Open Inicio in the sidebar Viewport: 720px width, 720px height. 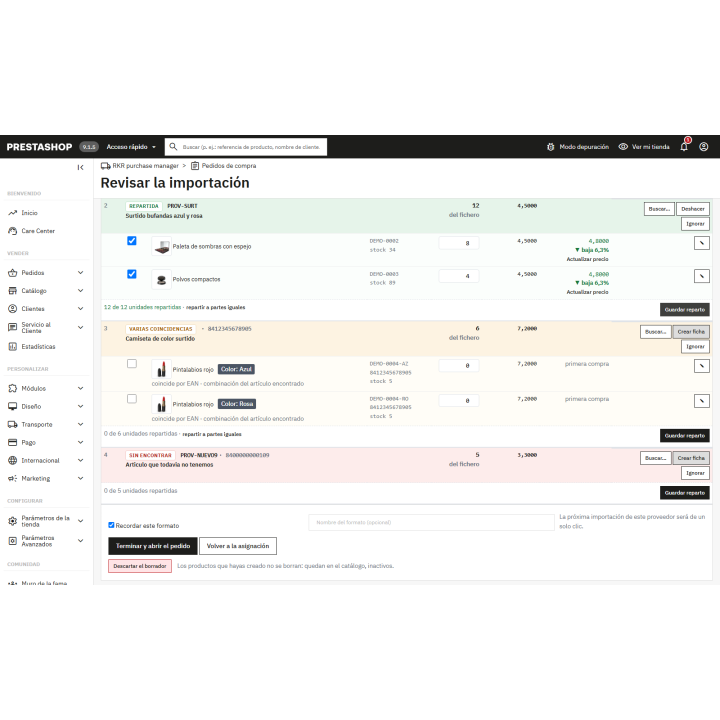(29, 213)
